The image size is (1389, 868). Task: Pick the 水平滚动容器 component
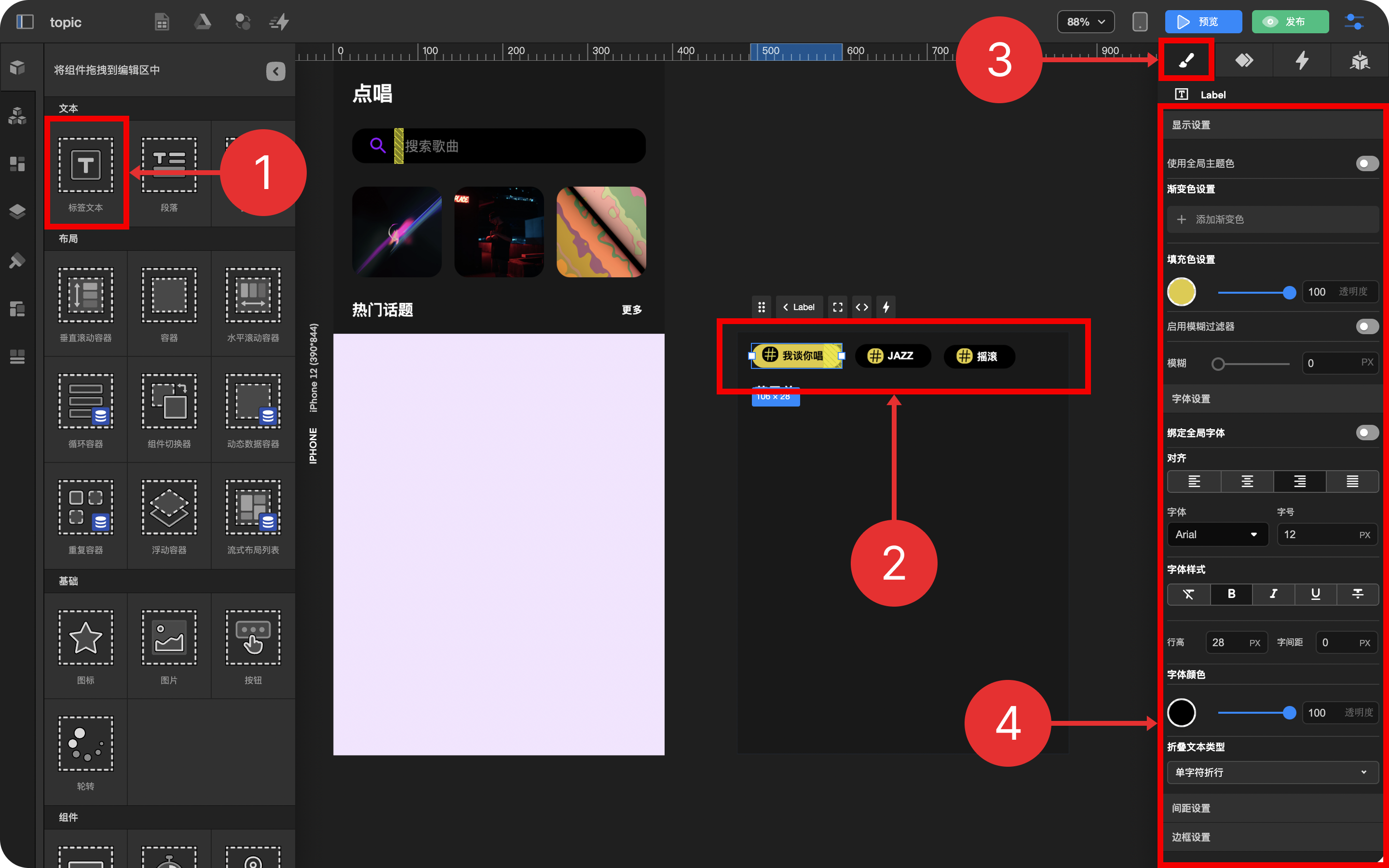253,304
